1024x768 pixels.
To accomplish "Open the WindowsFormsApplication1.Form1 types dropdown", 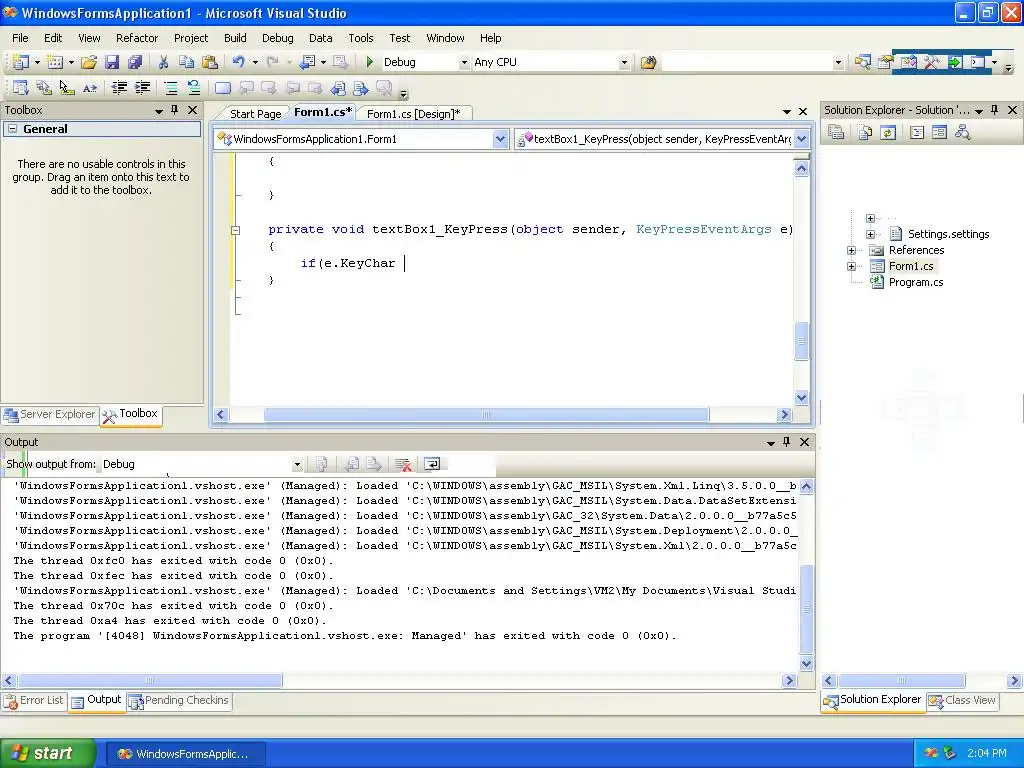I will pos(500,138).
